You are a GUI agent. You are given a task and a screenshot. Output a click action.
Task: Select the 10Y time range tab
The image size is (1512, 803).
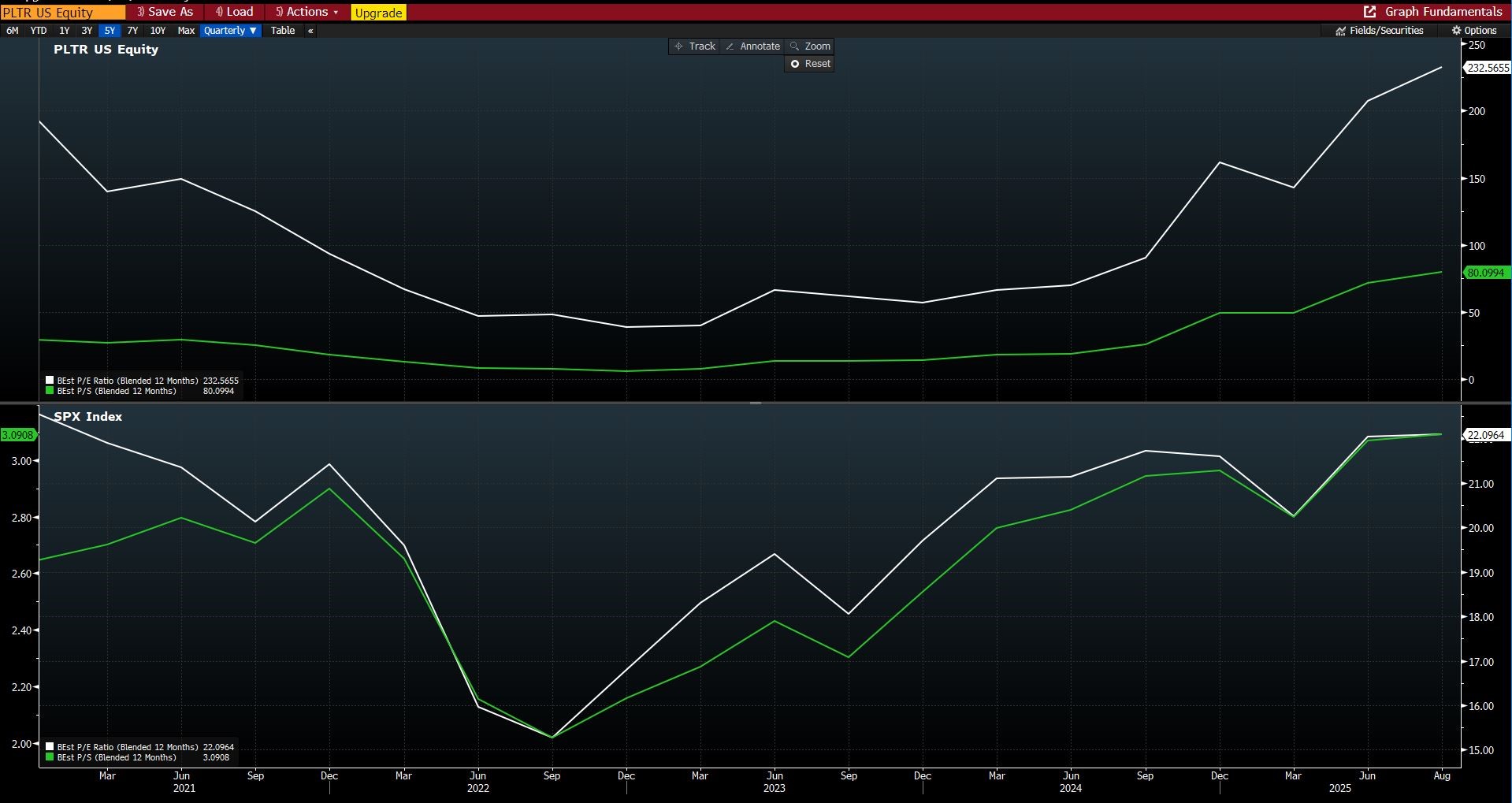(158, 31)
